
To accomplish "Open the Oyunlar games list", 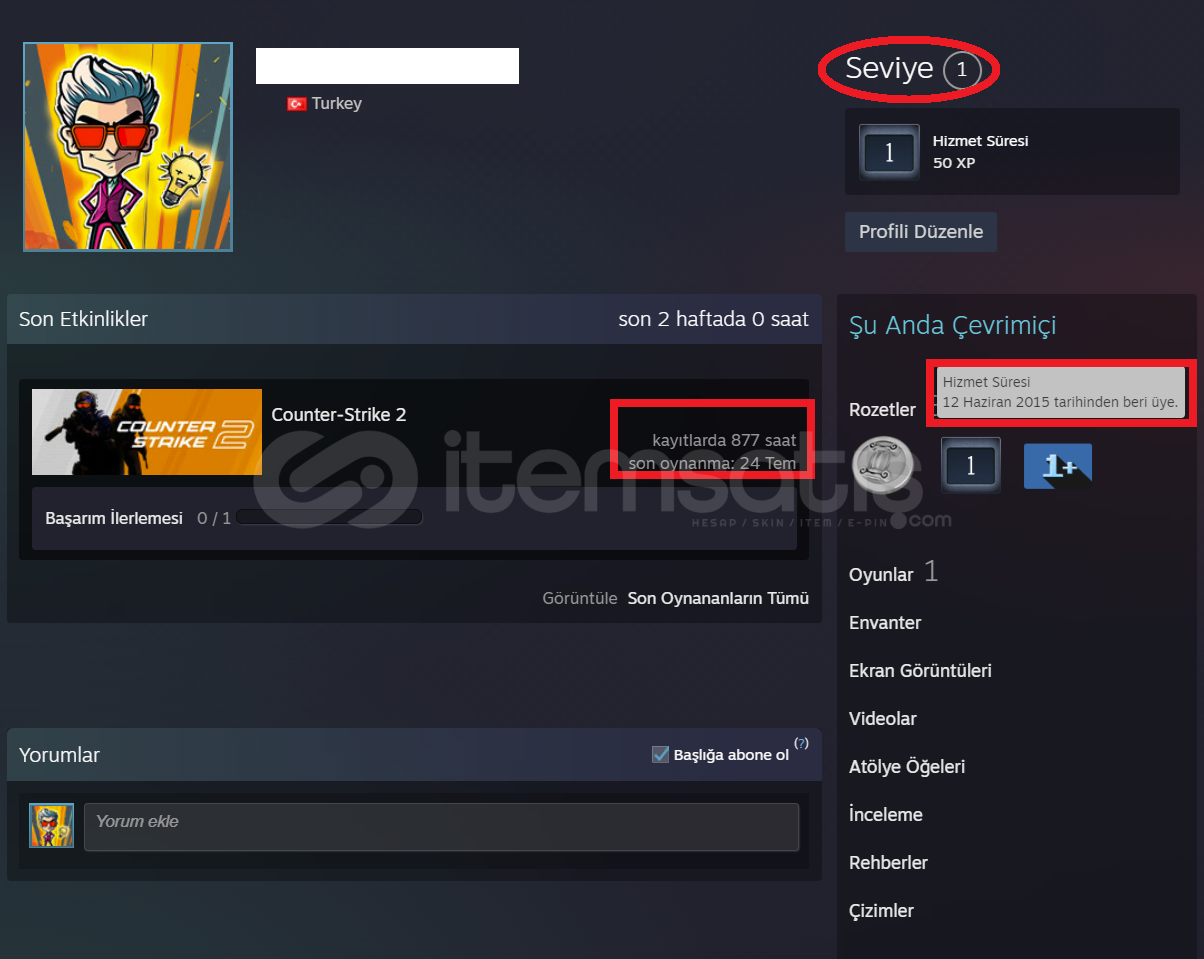I will (881, 575).
